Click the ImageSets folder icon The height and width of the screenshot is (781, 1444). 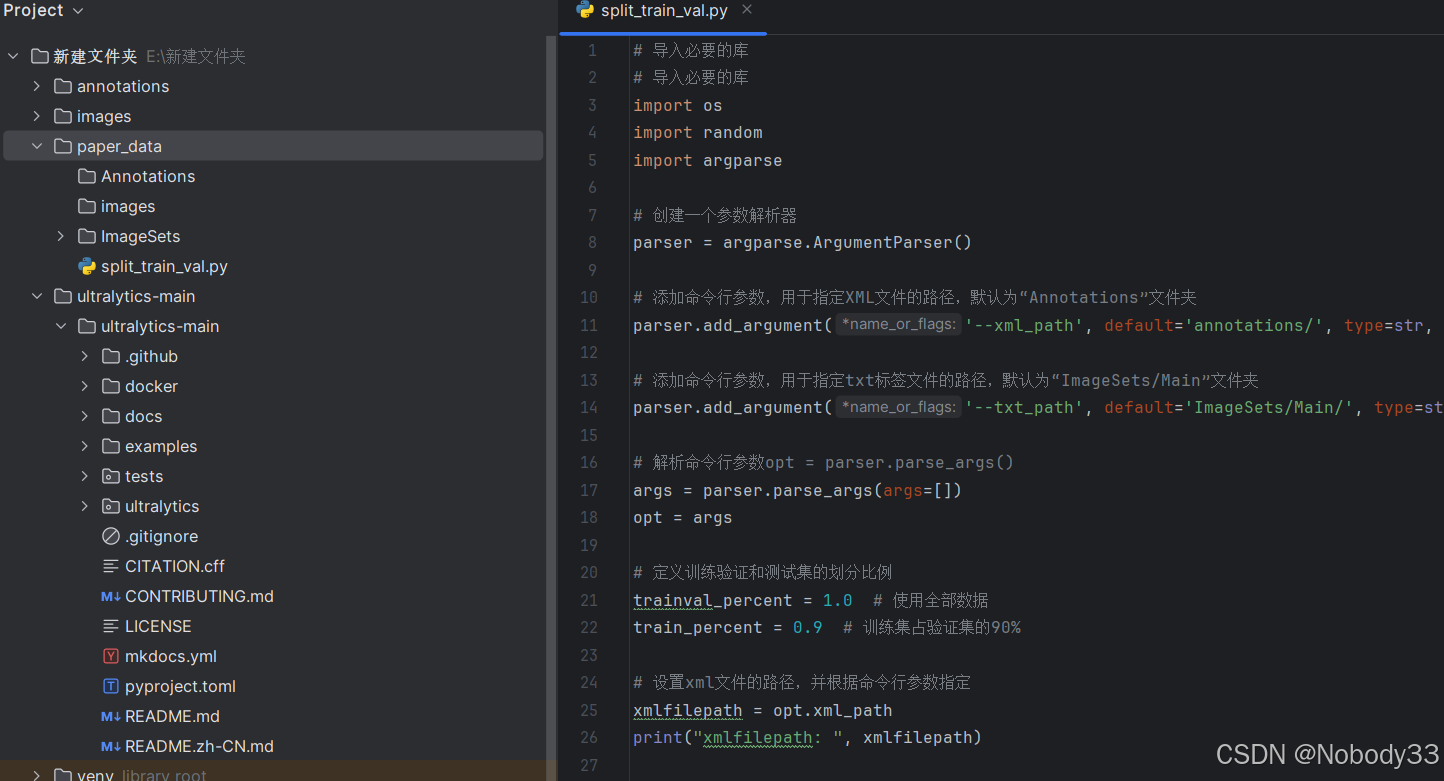click(x=87, y=236)
